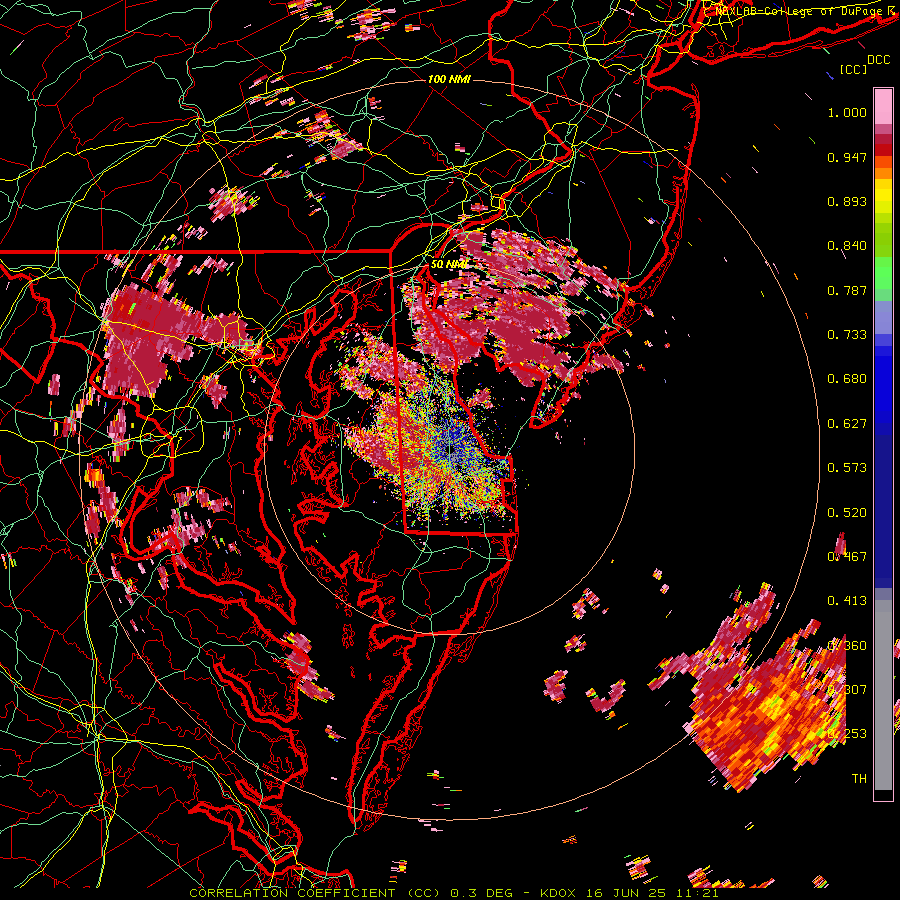Select the 1.000 scale value
Screen dimensions: 900x900
click(847, 112)
